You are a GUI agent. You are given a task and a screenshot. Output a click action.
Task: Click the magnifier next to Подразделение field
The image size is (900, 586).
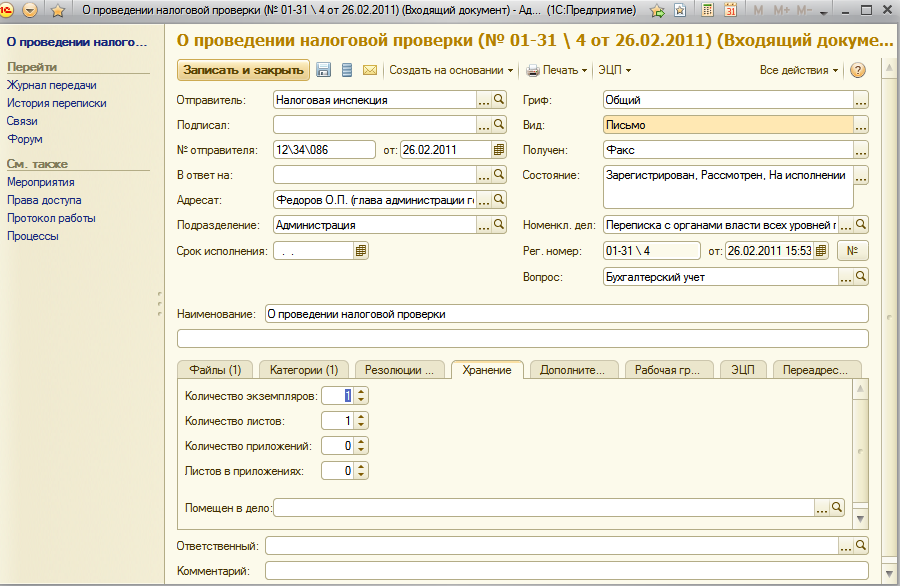[499, 224]
